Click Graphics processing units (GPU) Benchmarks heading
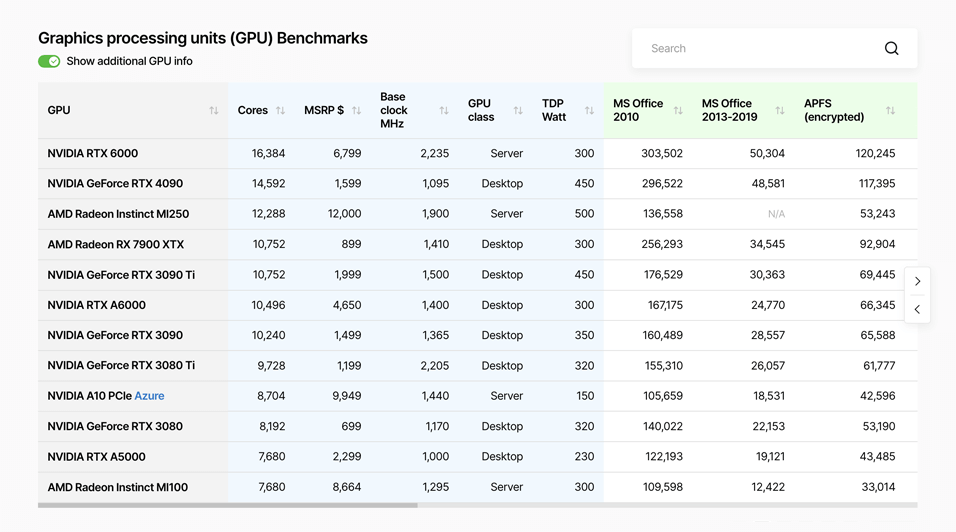 tap(202, 38)
